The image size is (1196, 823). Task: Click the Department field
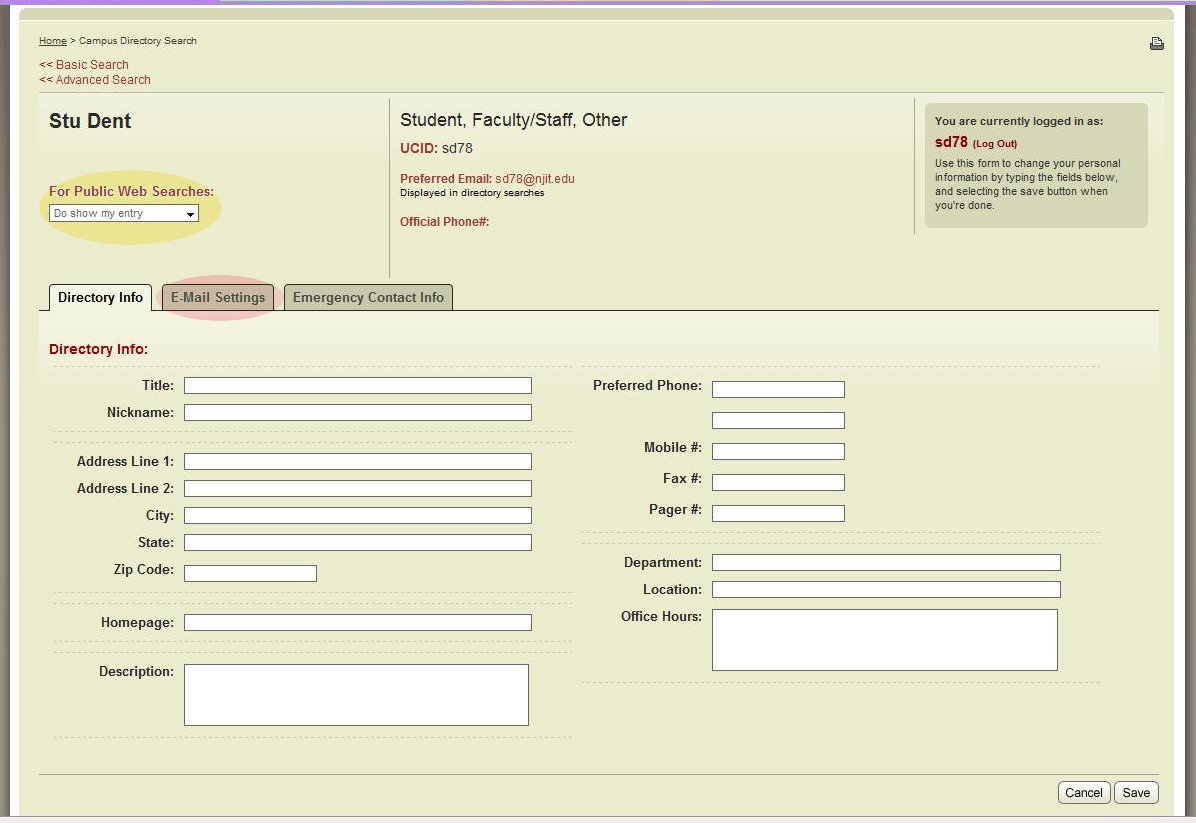click(x=885, y=562)
